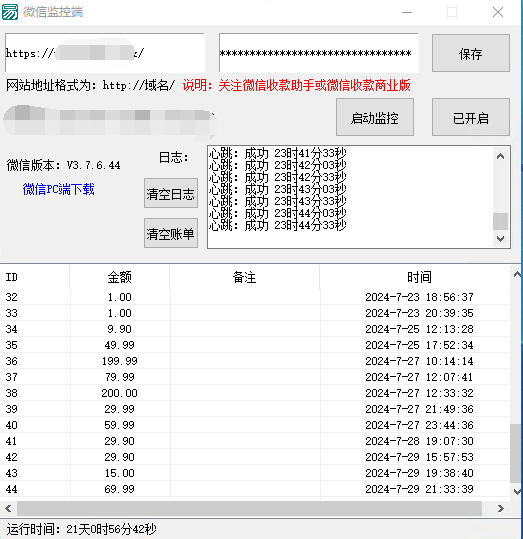Click time 2024-7-23 20:39:35
Image resolution: width=523 pixels, height=539 pixels.
[419, 313]
